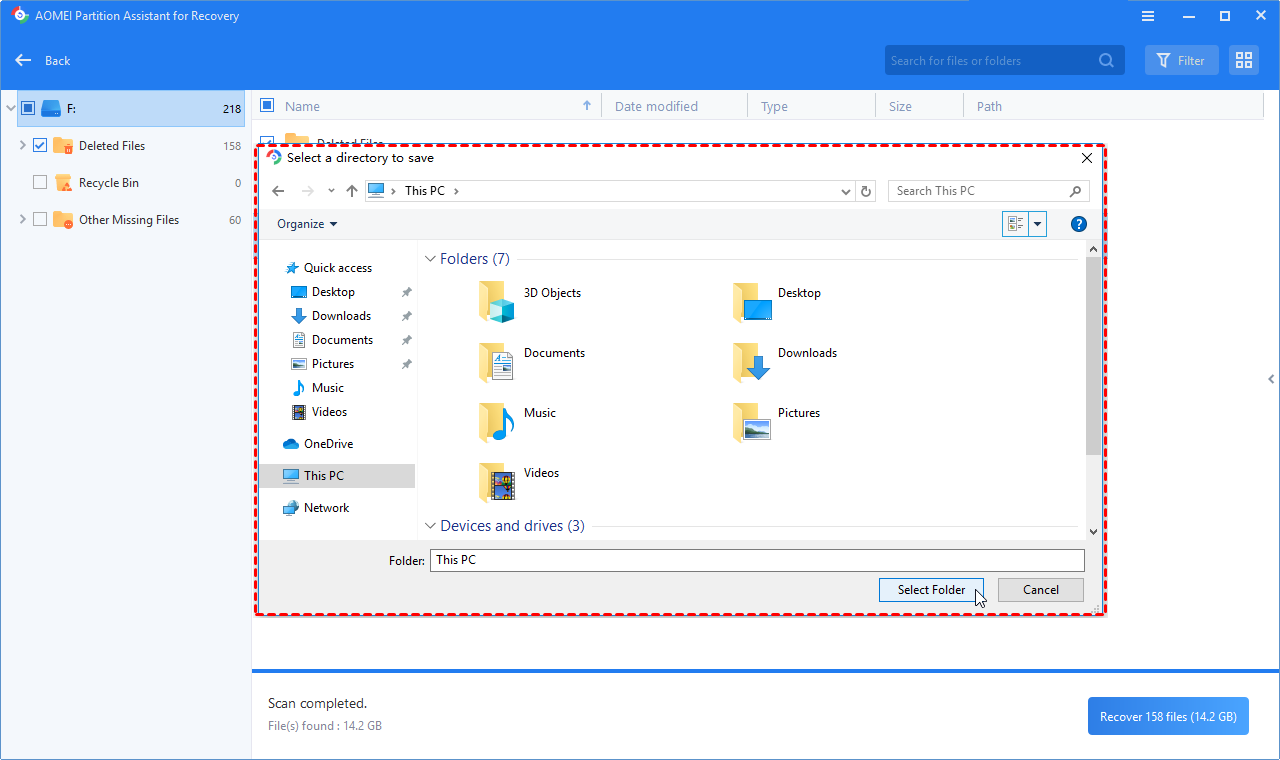Collapse the Folders (7) section
The height and width of the screenshot is (760, 1280).
[x=430, y=258]
